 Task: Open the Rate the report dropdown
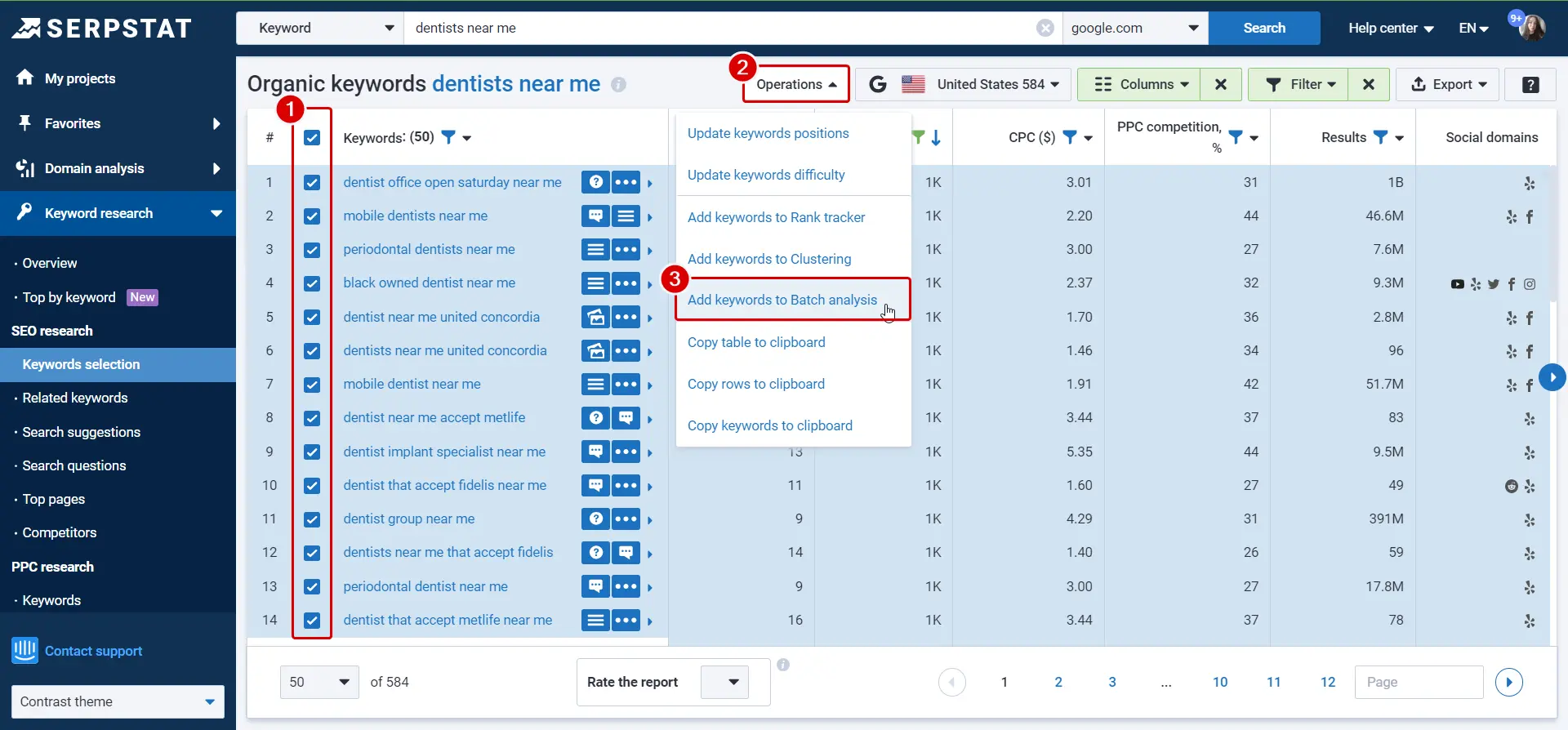point(724,682)
